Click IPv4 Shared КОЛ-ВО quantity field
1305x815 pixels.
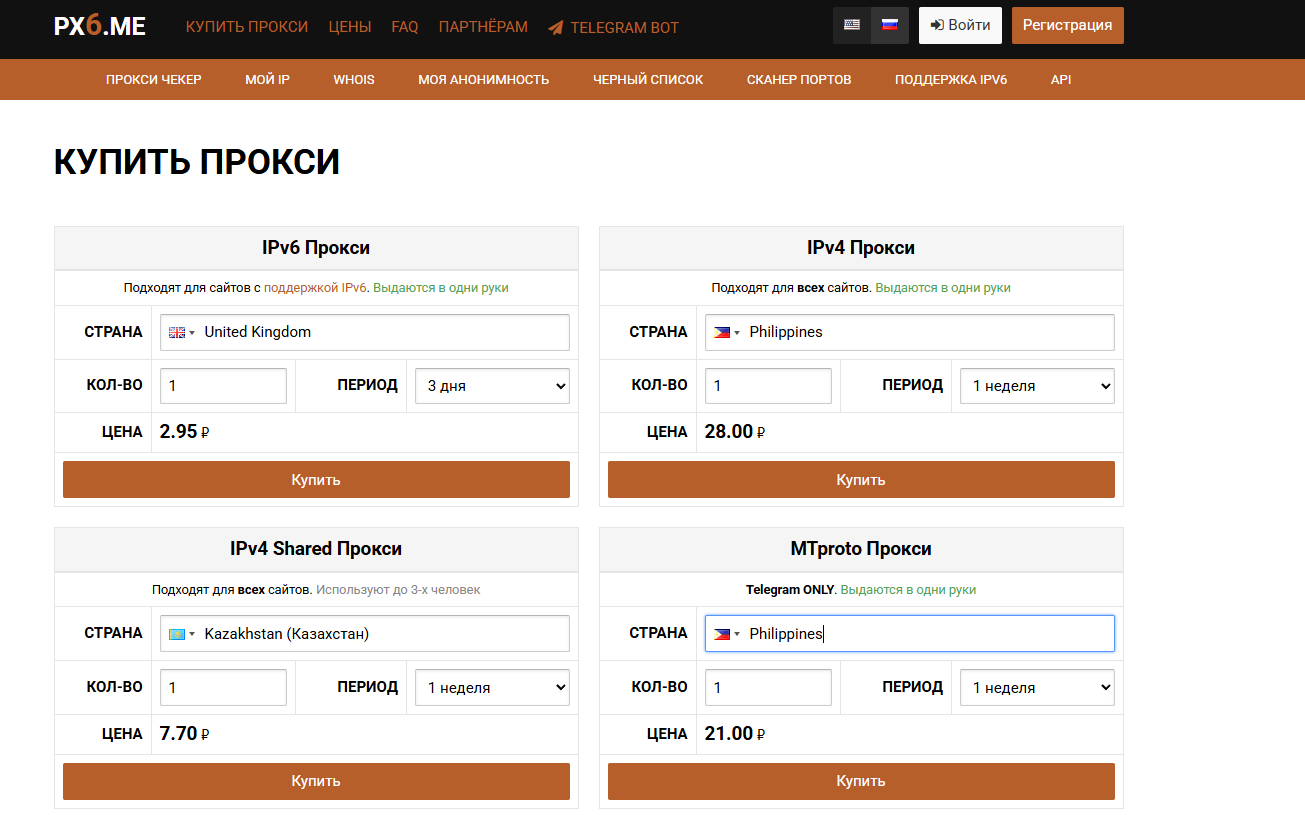point(223,688)
